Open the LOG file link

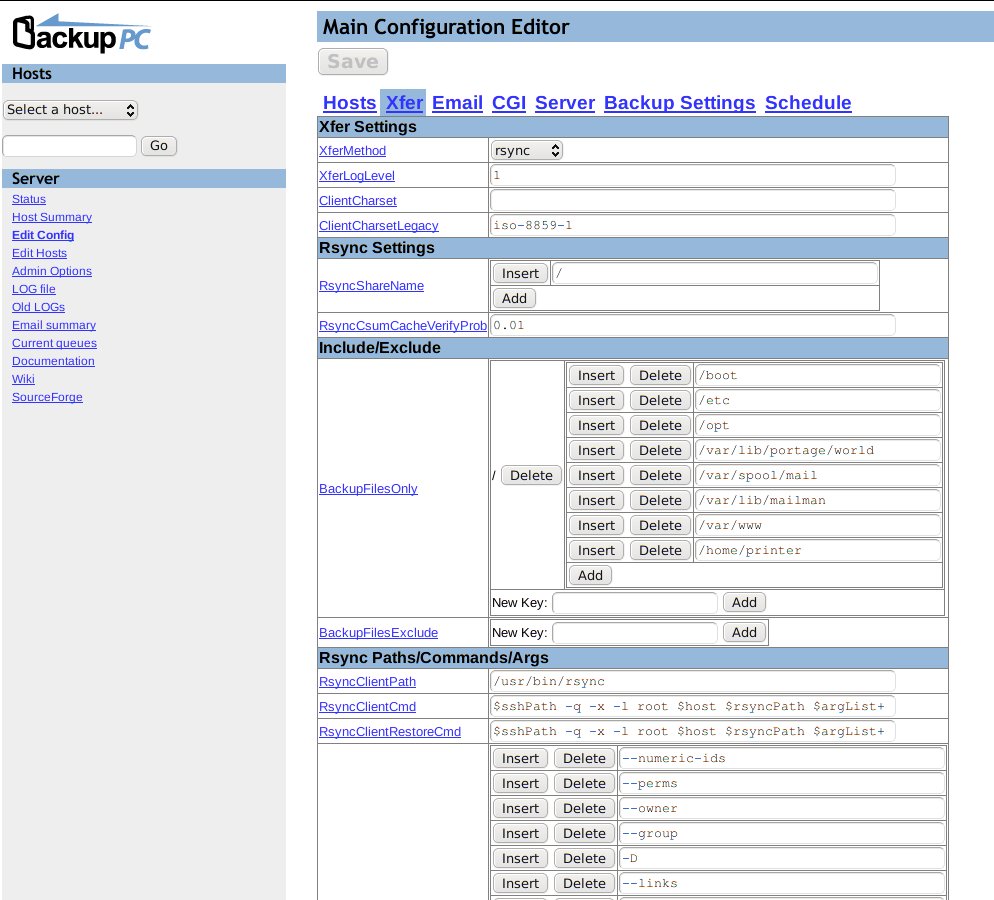coord(34,289)
